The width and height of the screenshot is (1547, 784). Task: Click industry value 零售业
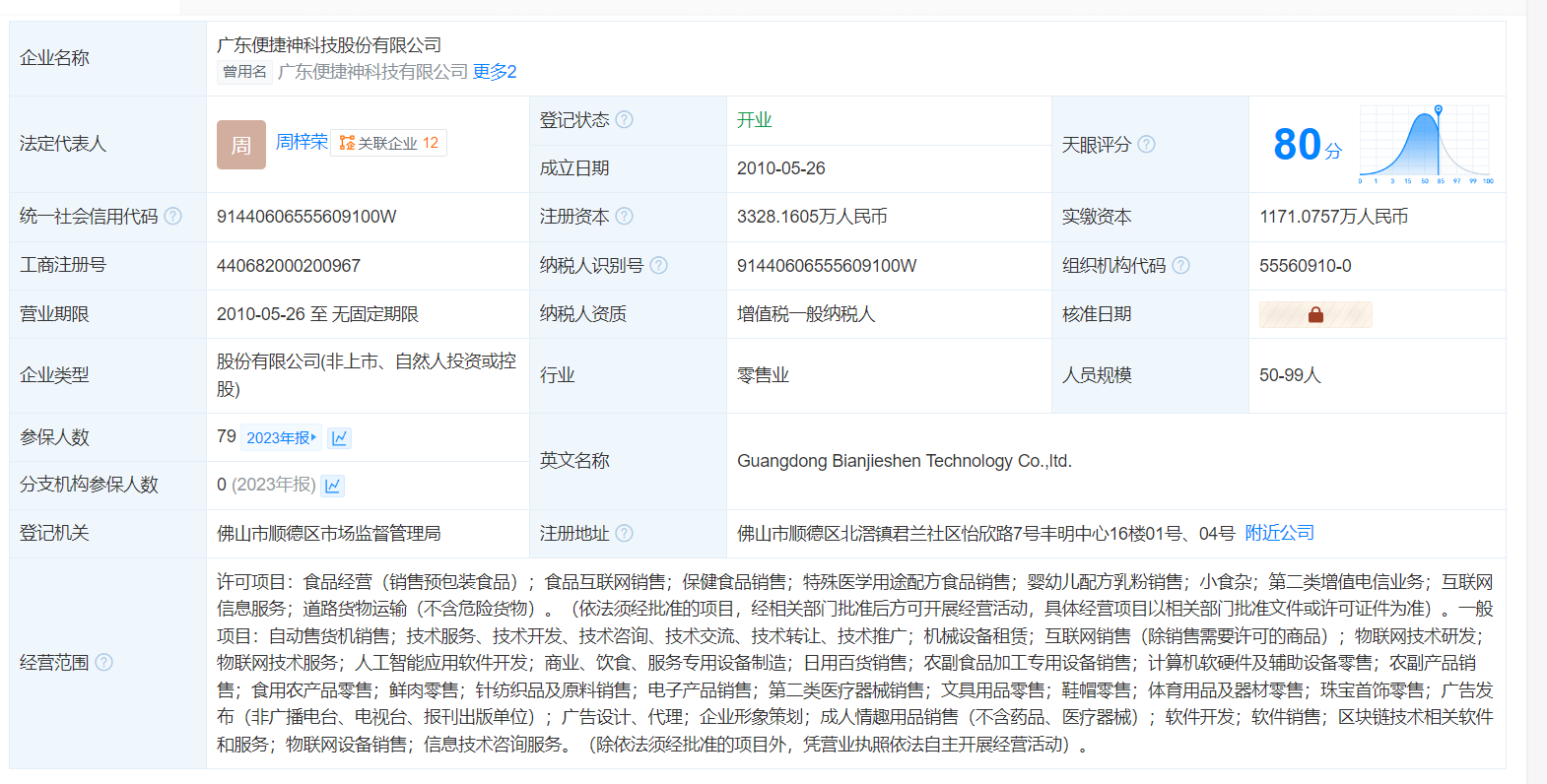764,375
